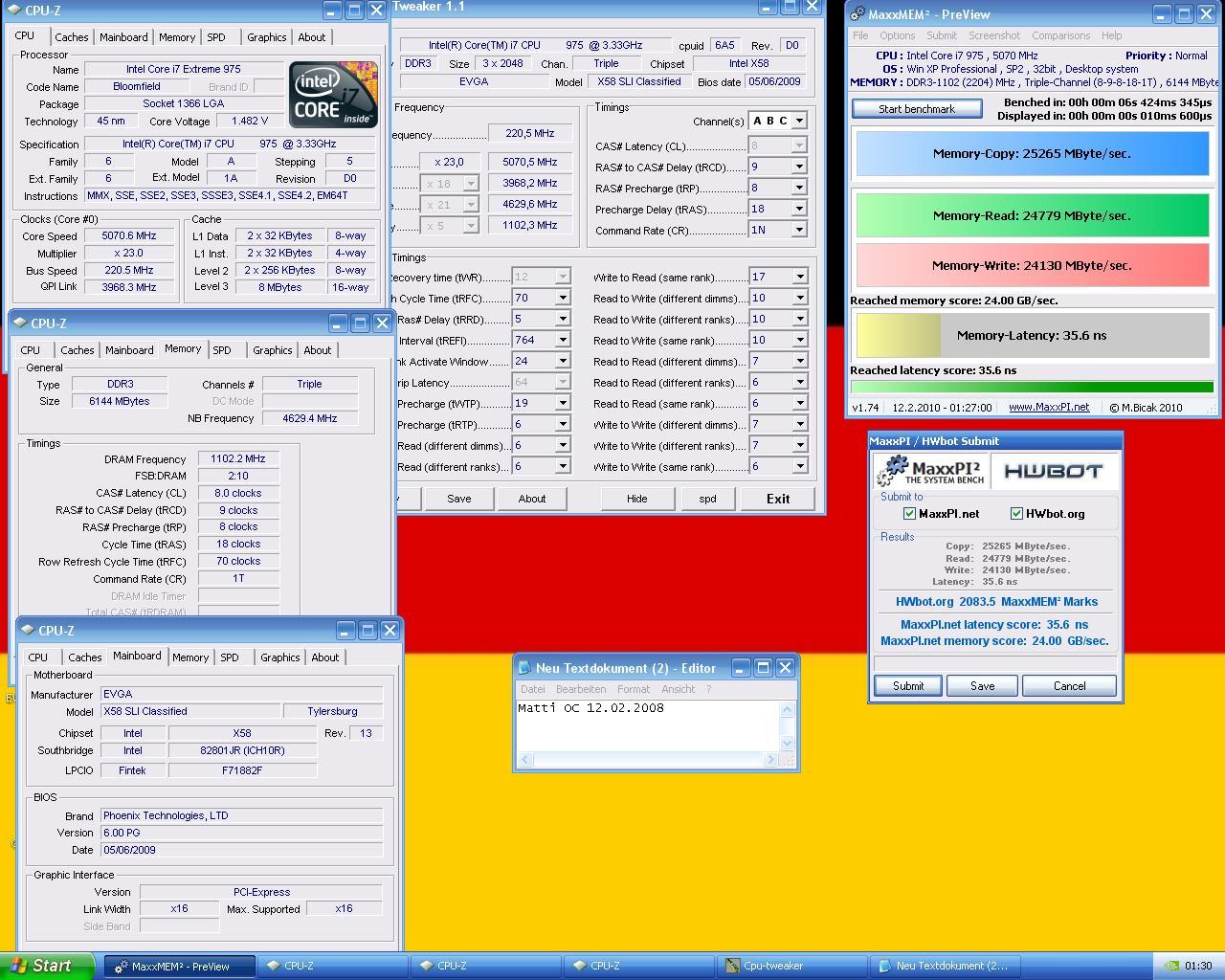1225x980 pixels.
Task: Click Cancel in the HWbot Submit dialog
Action: pyautogui.click(x=1069, y=686)
